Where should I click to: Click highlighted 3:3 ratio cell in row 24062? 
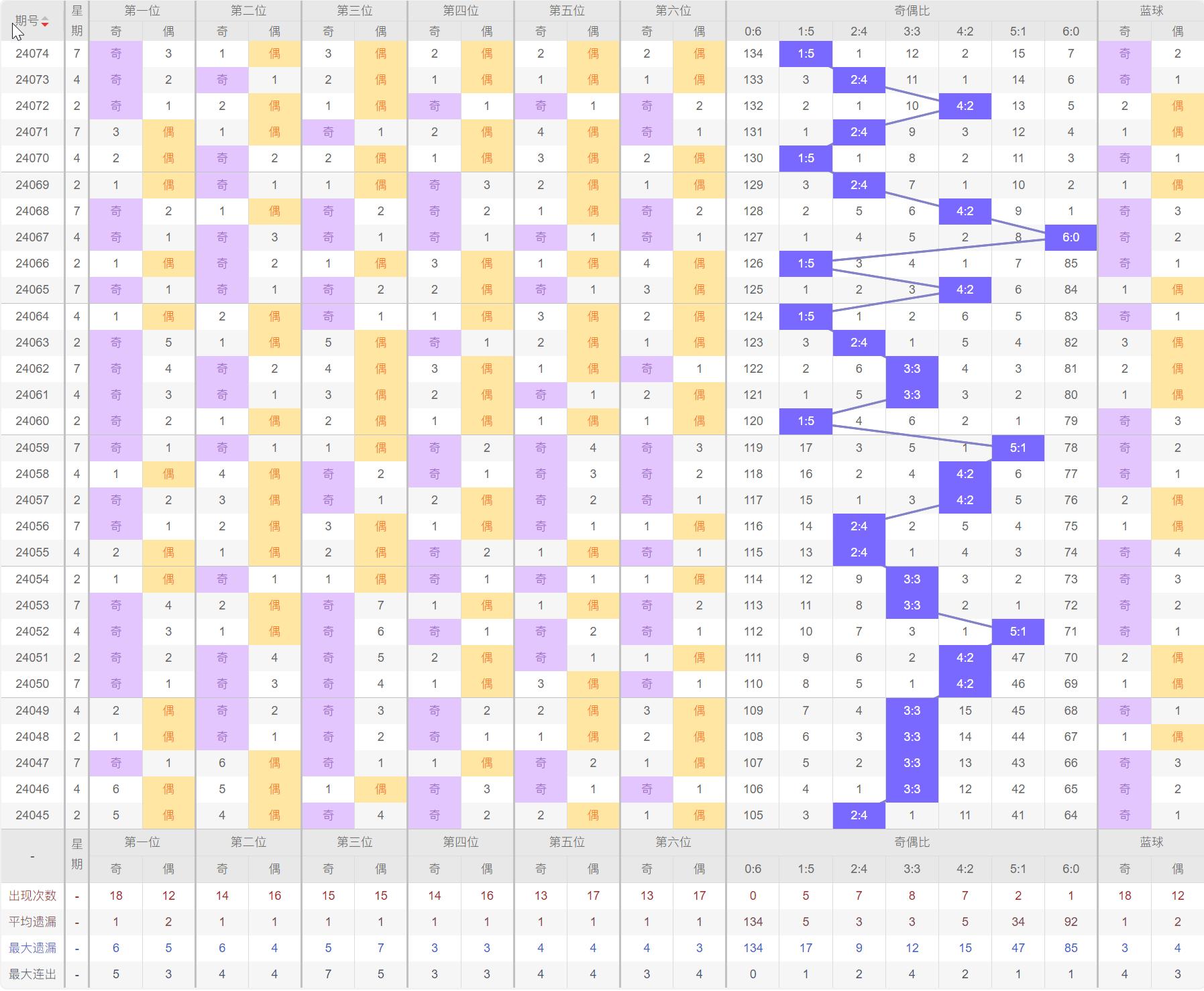pyautogui.click(x=912, y=369)
